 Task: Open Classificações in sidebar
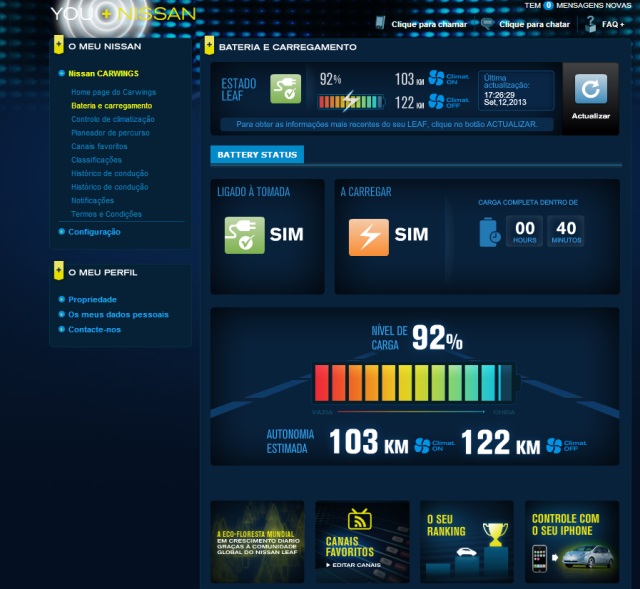[96, 160]
